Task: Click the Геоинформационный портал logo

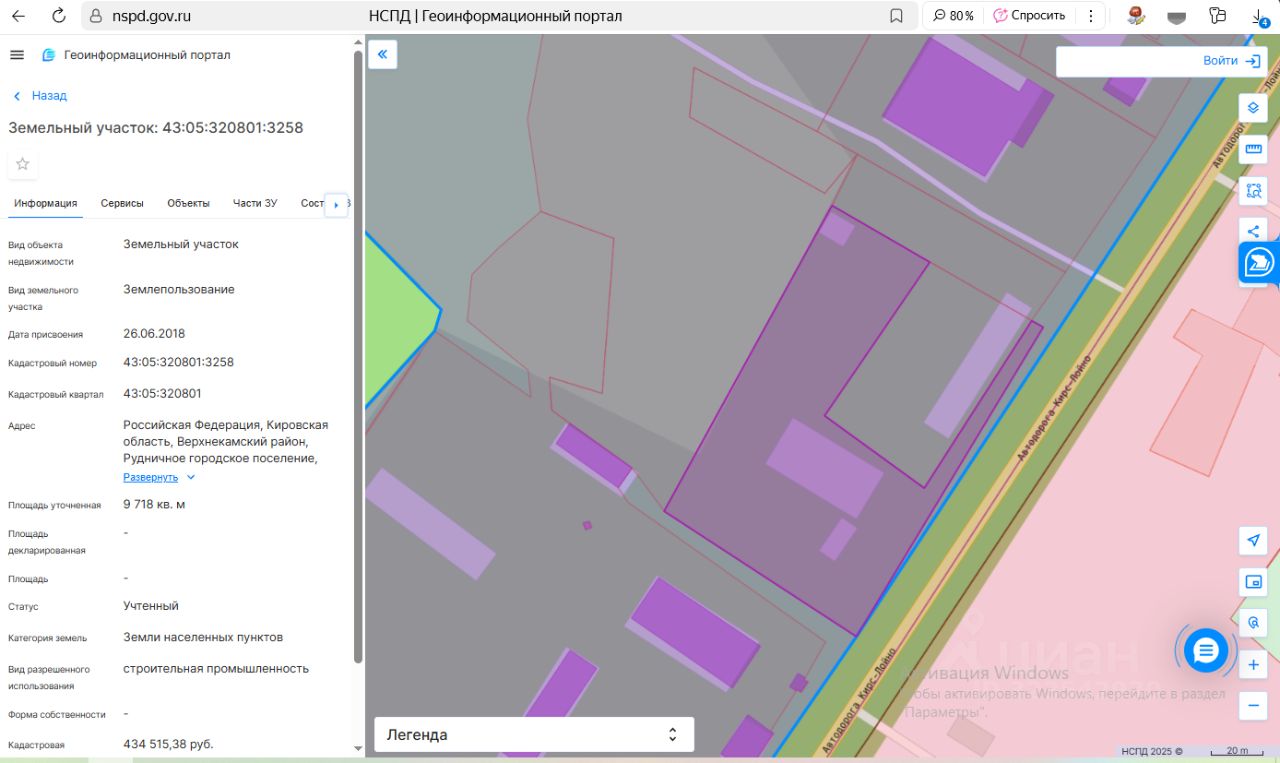Action: click(136, 55)
